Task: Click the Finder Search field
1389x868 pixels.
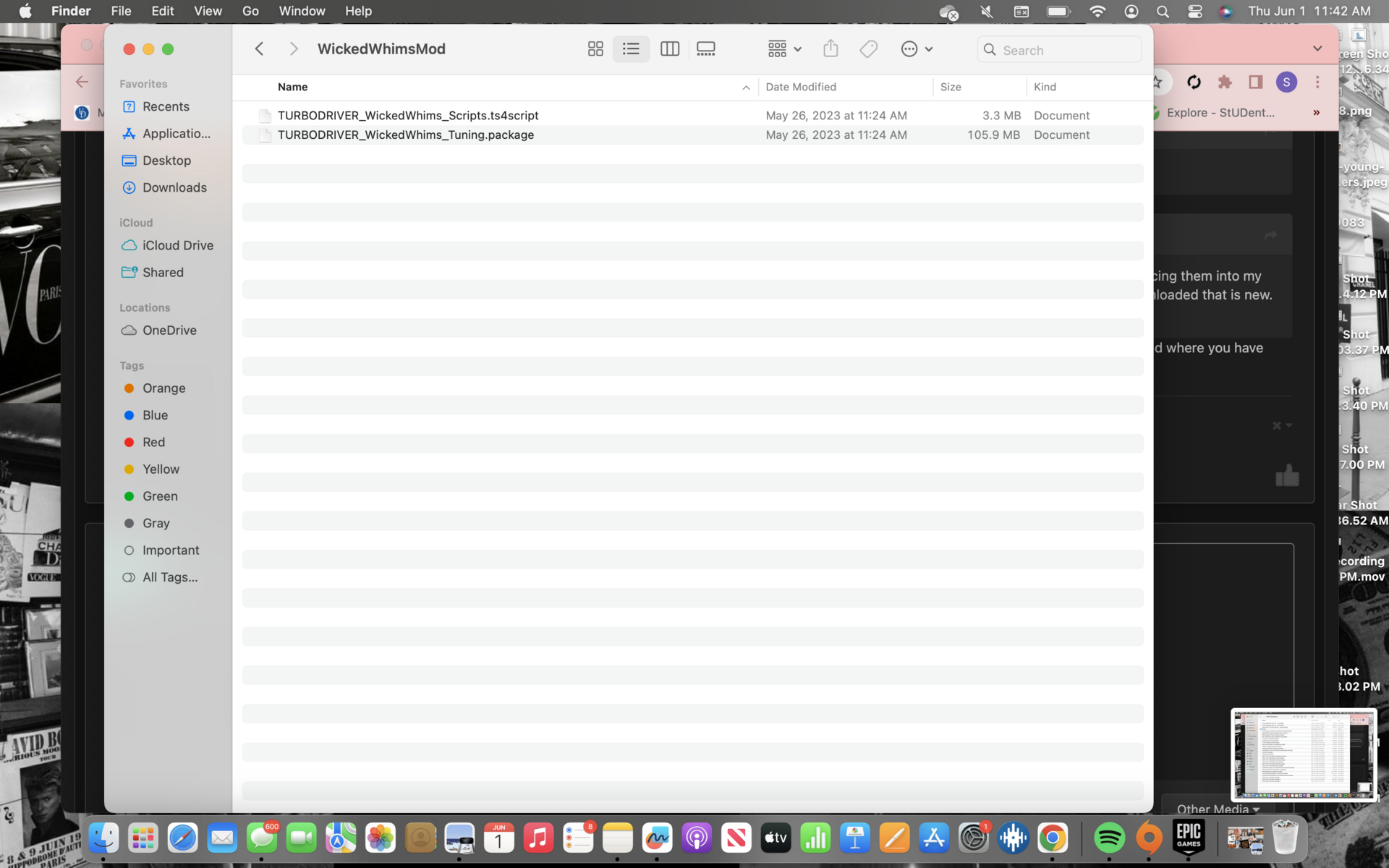Action: [x=1059, y=50]
